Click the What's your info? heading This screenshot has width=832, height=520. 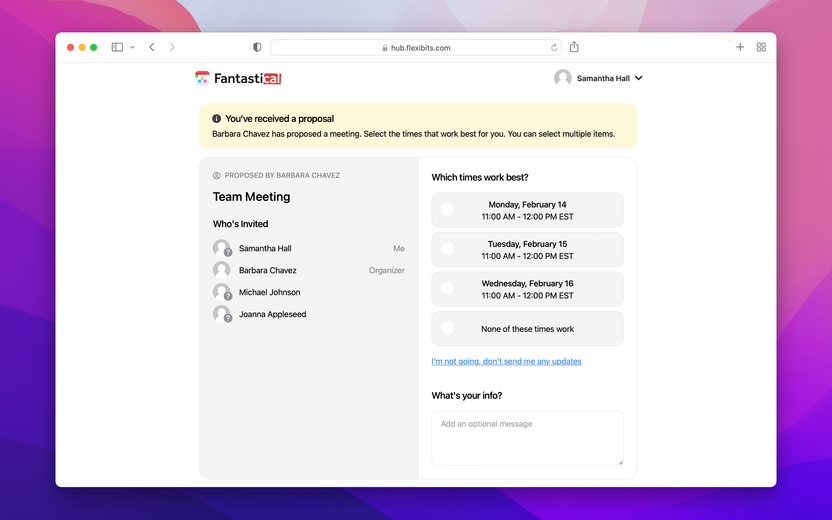(466, 395)
